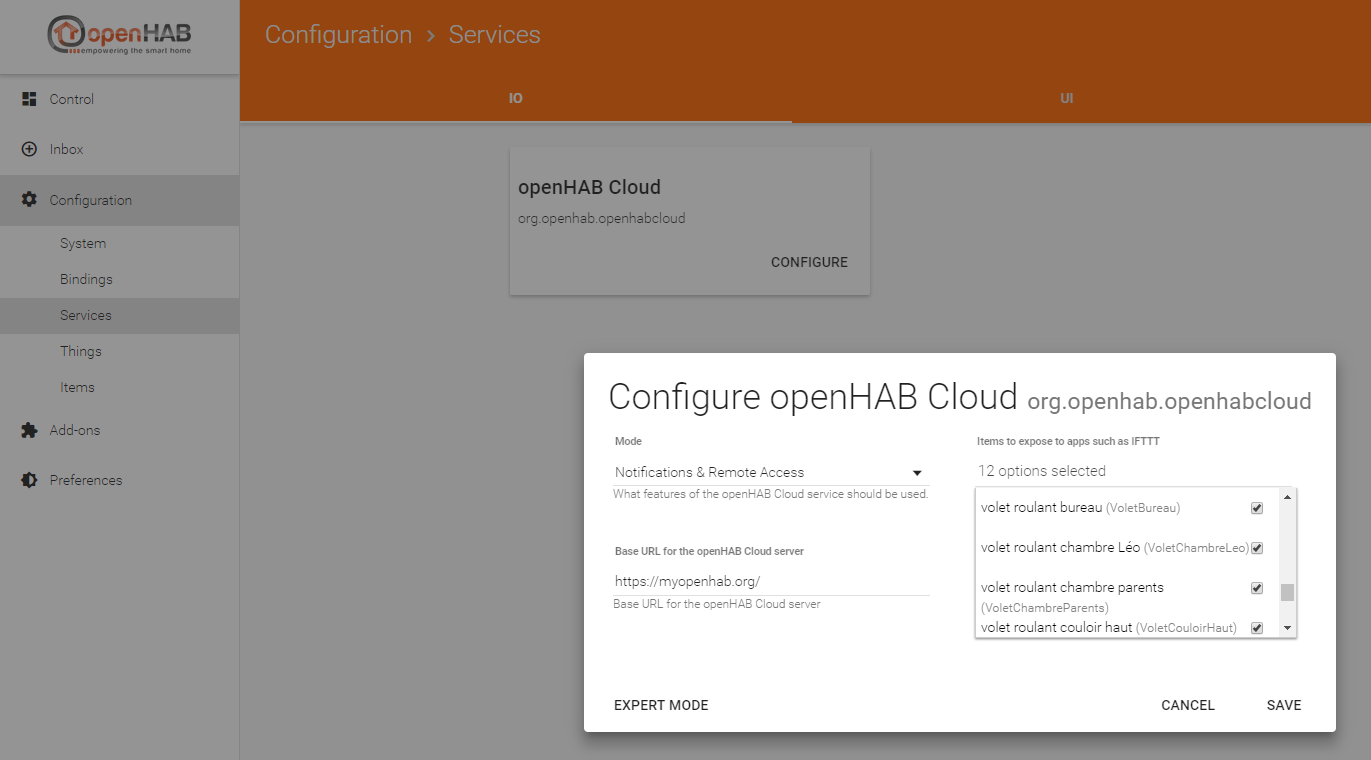Uncheck volet roulant couloir haut checkbox

[1257, 628]
